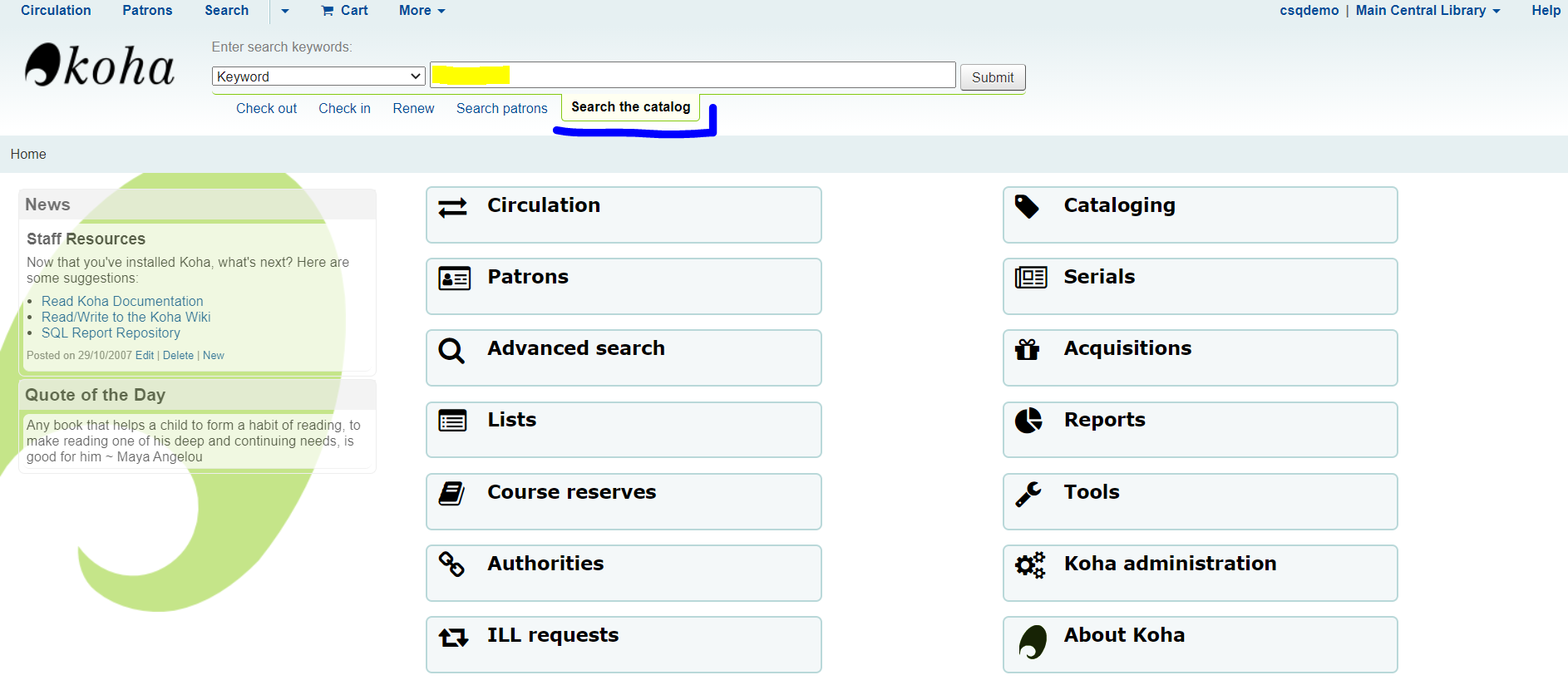Click the Koha administration gears icon
The height and width of the screenshot is (680, 1568).
(1030, 565)
